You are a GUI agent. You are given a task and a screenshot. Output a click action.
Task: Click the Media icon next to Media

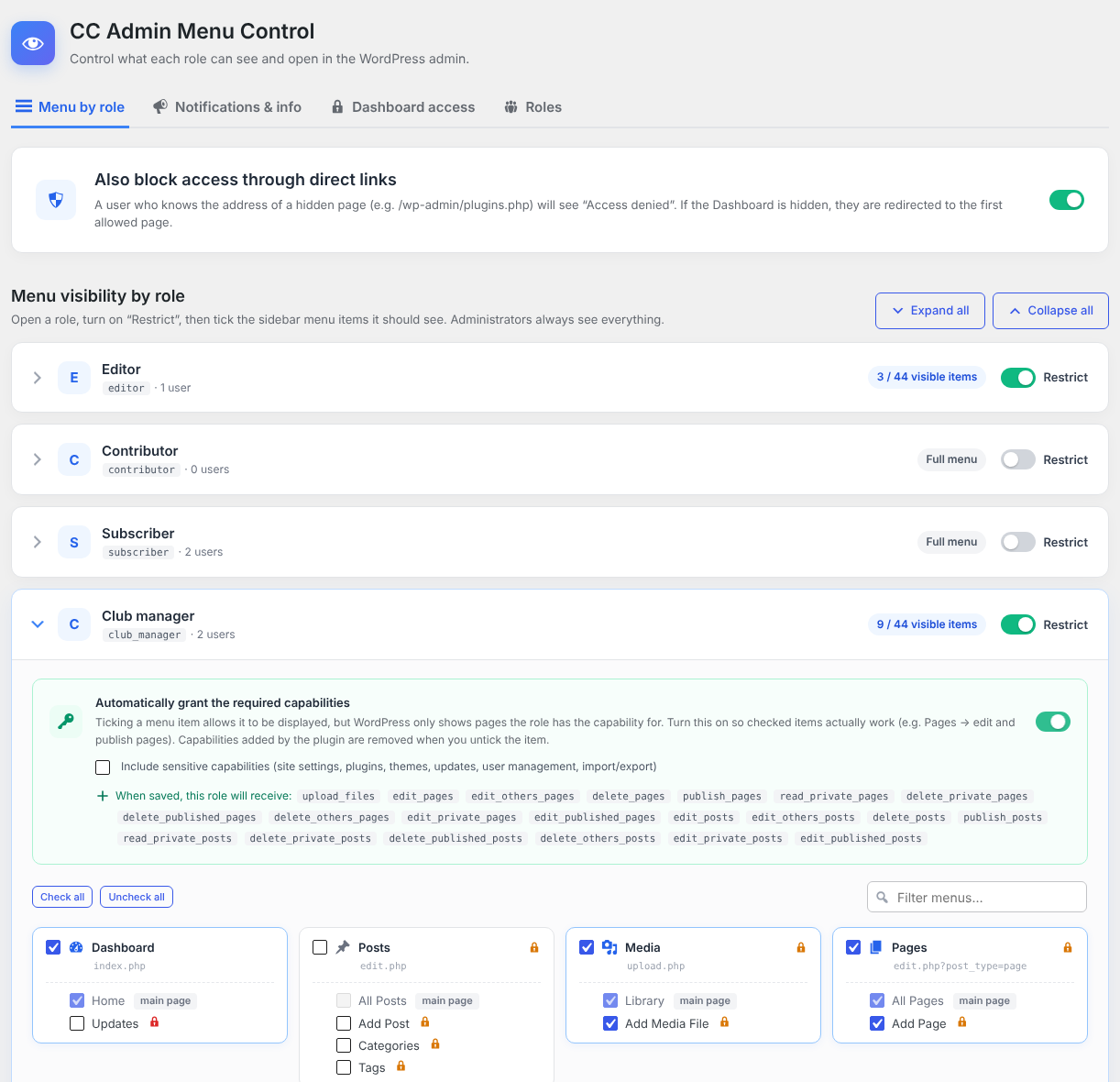(609, 947)
